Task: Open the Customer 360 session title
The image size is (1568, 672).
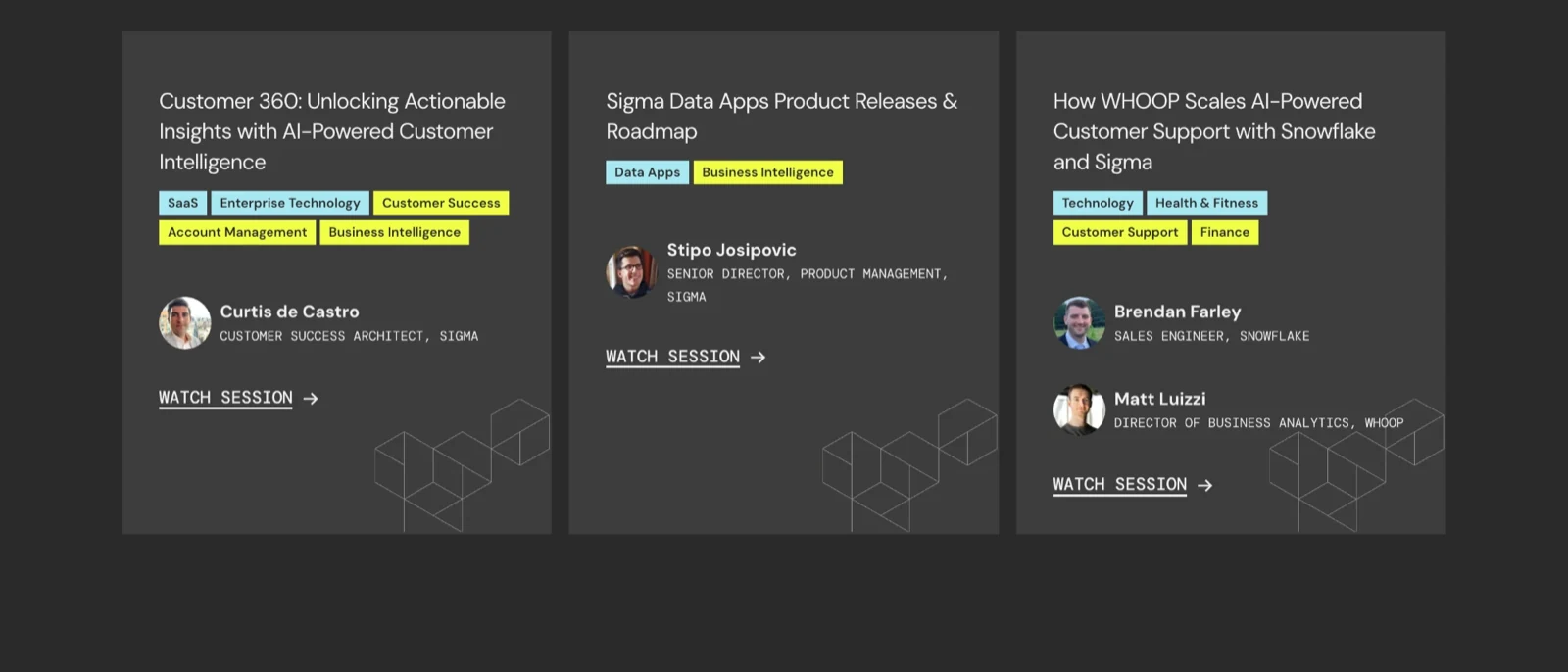Action: [x=332, y=131]
